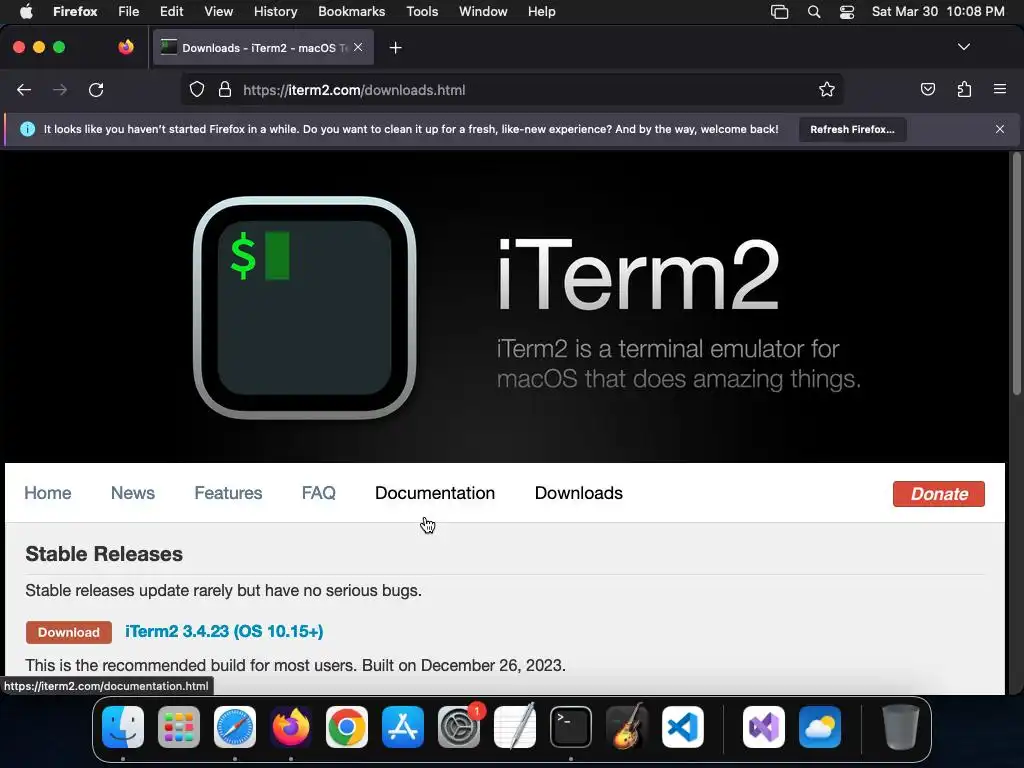Open the Save to Pocket icon
Image resolution: width=1024 pixels, height=768 pixels.
click(x=928, y=89)
